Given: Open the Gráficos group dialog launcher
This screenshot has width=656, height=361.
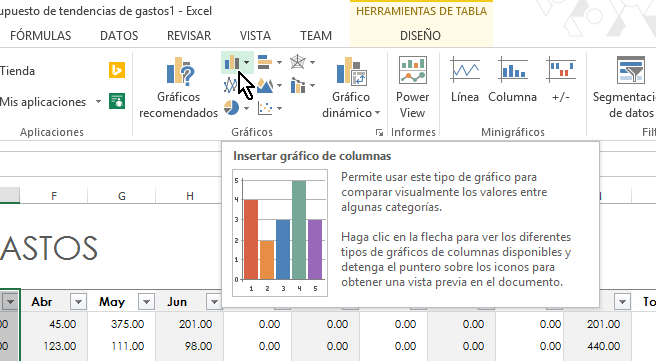Looking at the screenshot, I should click(x=379, y=133).
